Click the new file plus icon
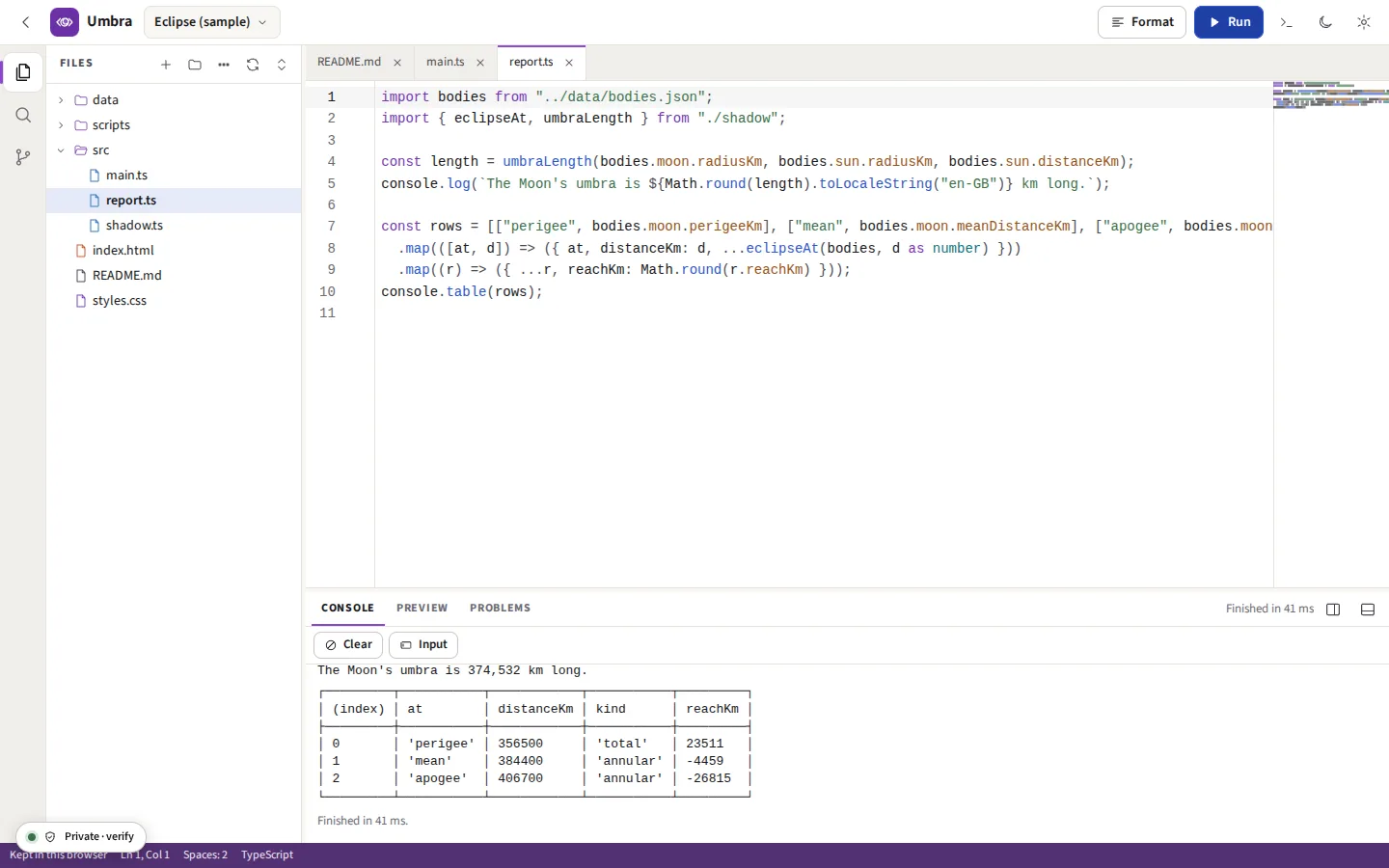Viewport: 1389px width, 868px height. [x=166, y=65]
